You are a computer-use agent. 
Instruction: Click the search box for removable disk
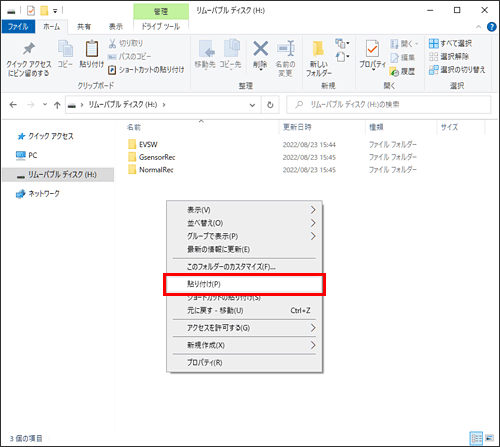pos(388,105)
